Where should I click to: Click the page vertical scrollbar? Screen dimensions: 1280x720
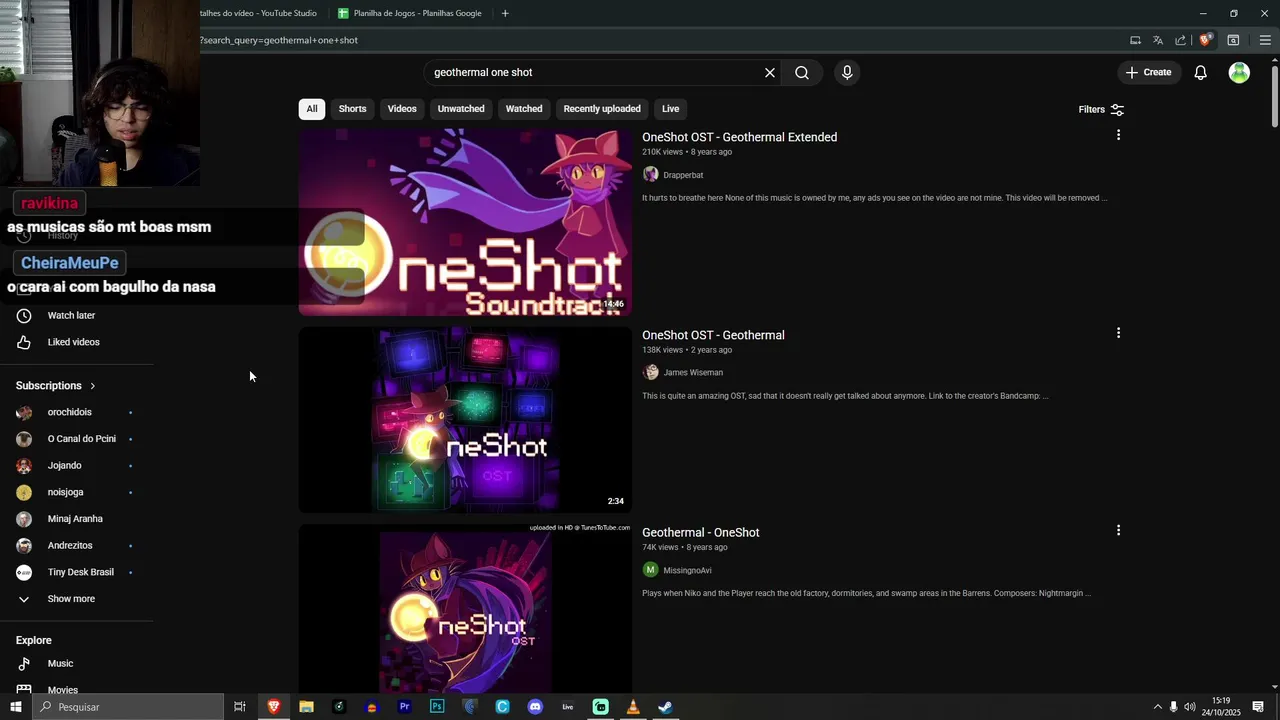click(1274, 95)
